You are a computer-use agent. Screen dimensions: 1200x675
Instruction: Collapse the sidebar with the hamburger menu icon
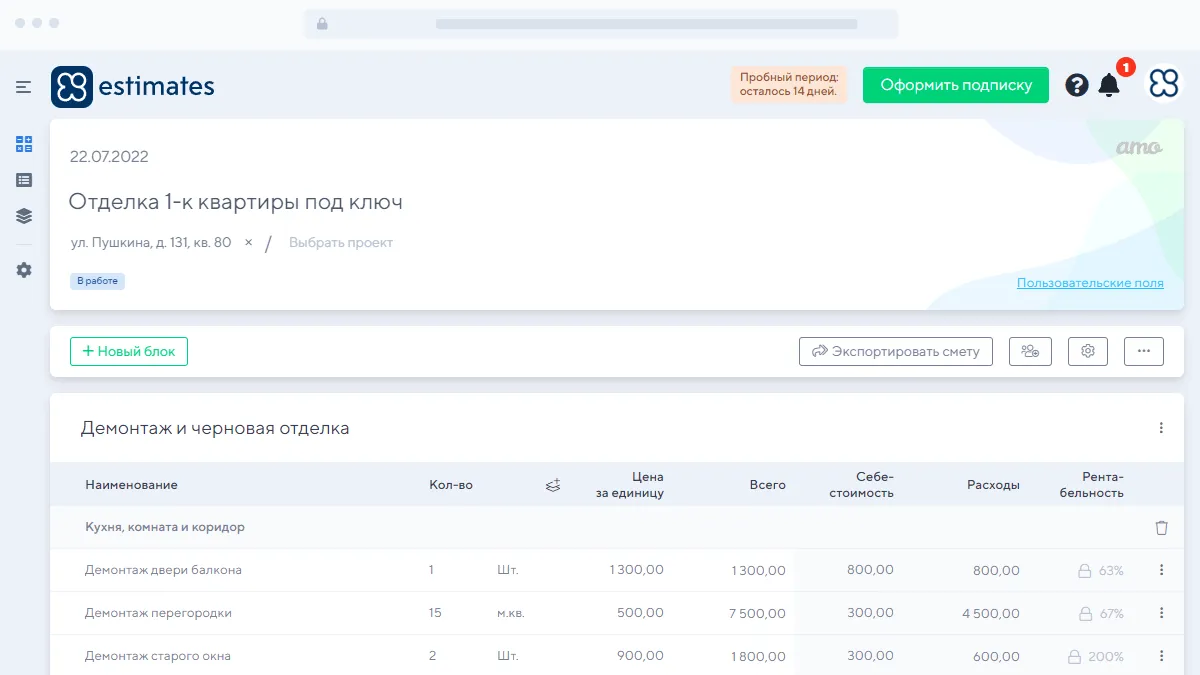[x=24, y=87]
